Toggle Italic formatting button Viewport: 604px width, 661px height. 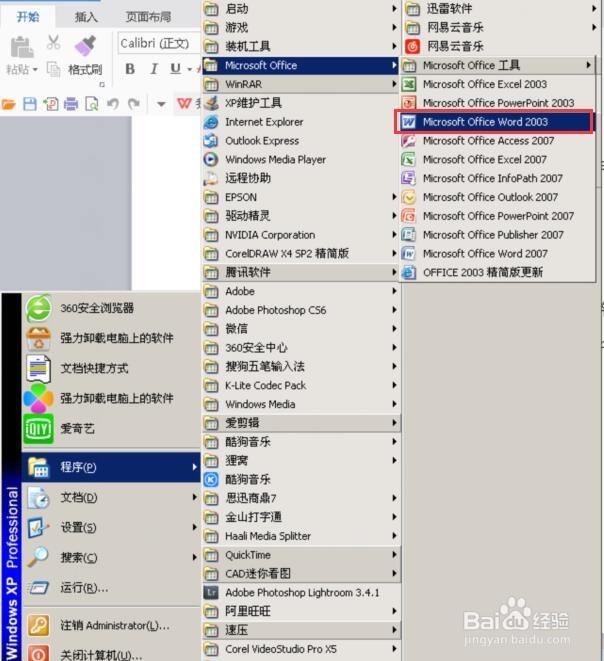[154, 69]
